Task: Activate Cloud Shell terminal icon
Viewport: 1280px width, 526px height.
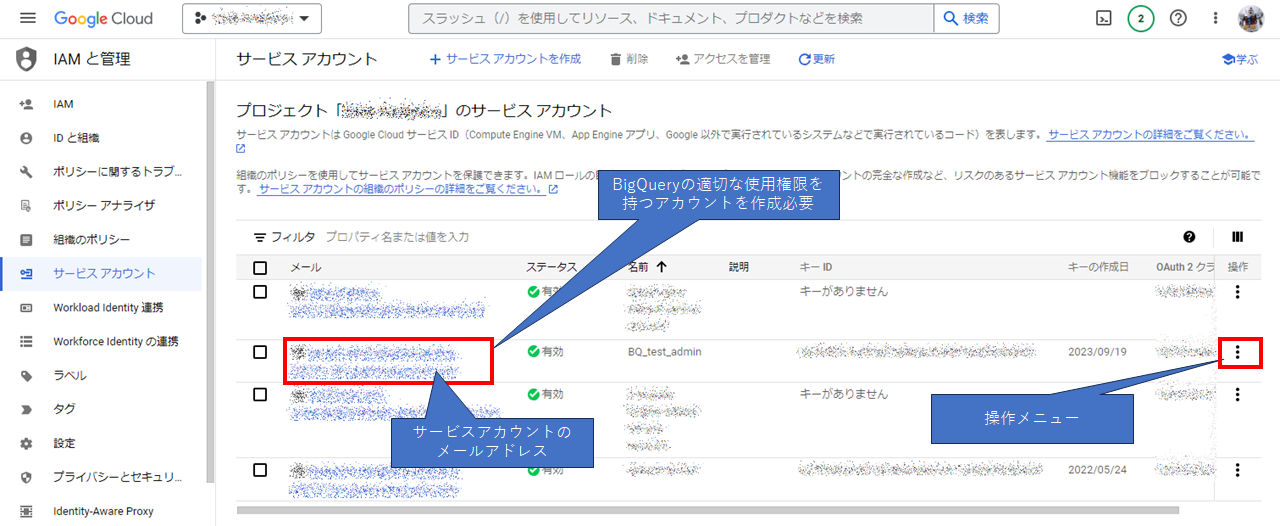Action: click(1104, 18)
